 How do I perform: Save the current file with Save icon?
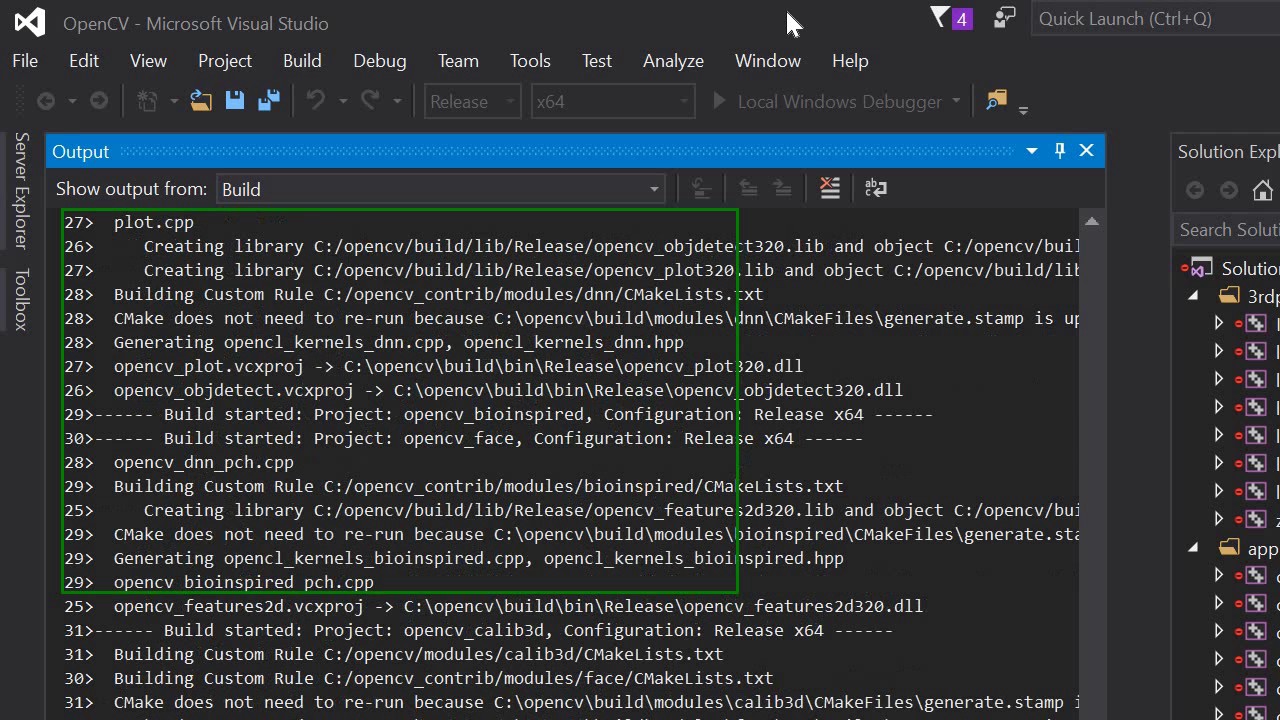[x=235, y=101]
